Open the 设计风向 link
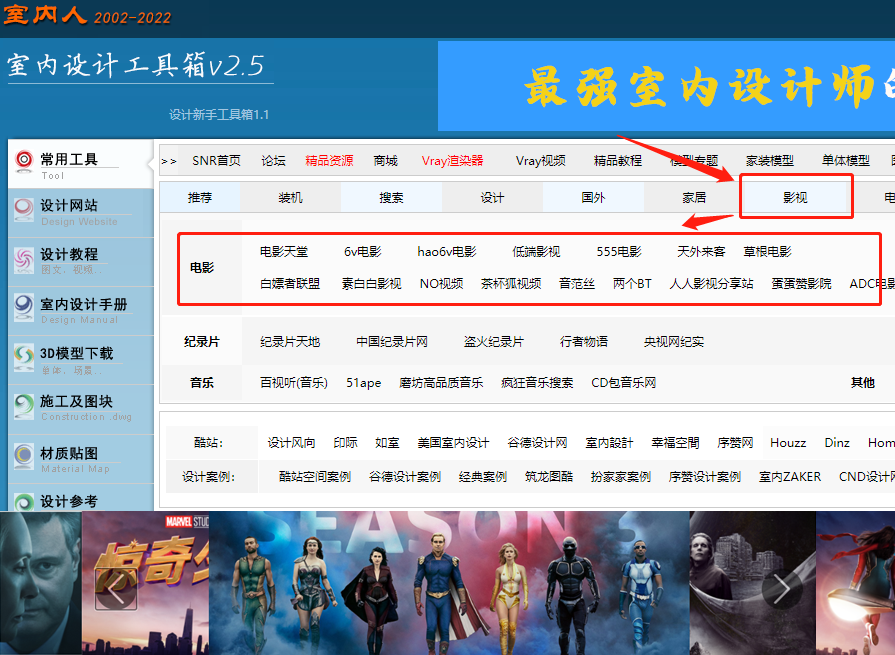Image resolution: width=895 pixels, height=655 pixels. coord(291,443)
